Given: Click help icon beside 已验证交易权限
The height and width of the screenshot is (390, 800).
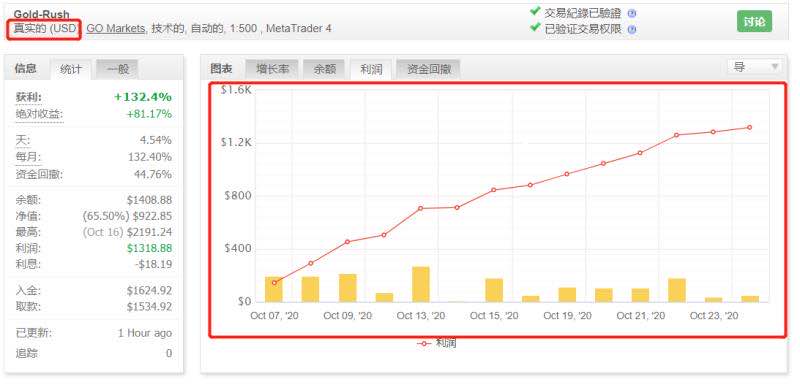Looking at the screenshot, I should 632,30.
